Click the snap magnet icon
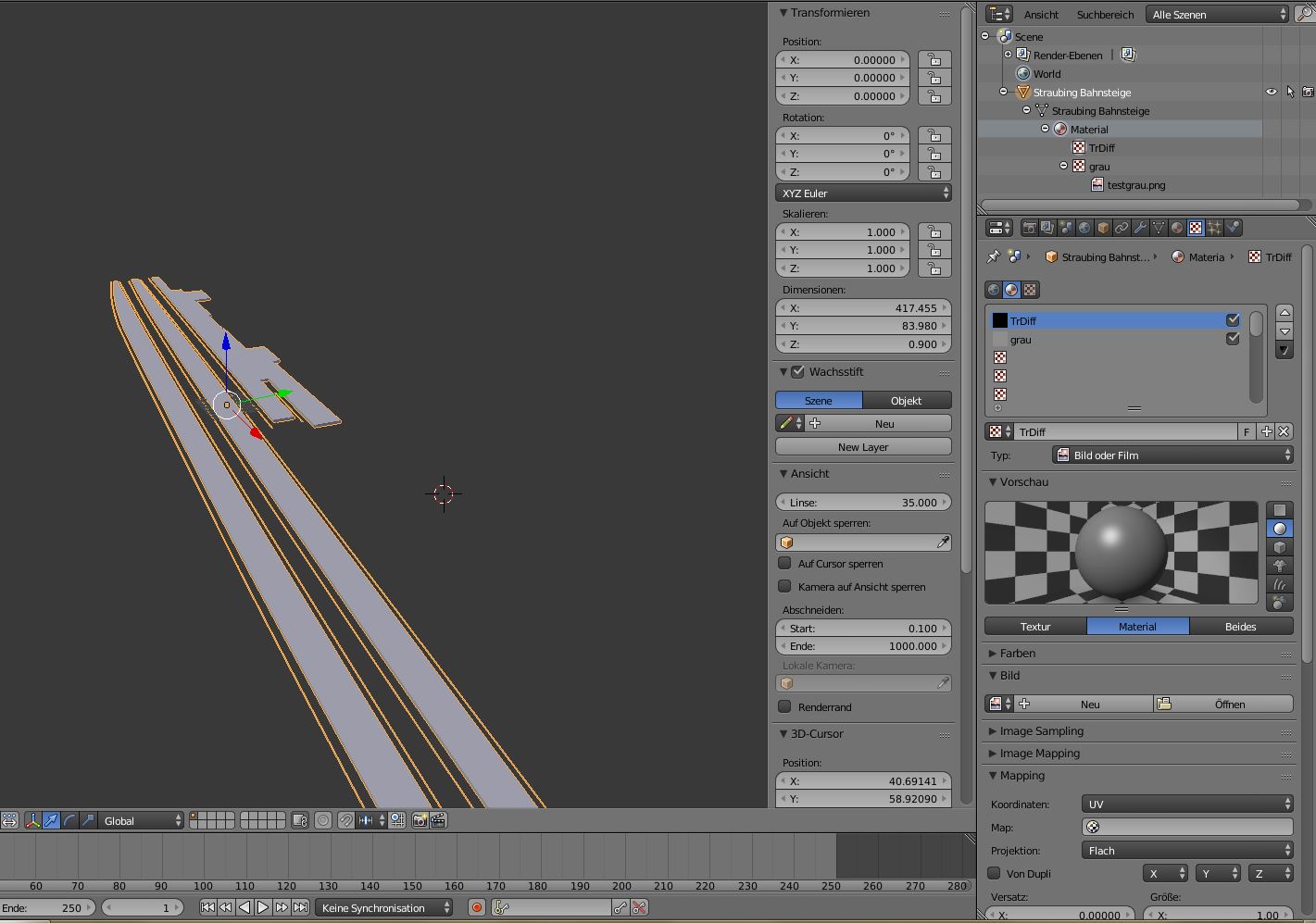Screen dimensions: 1316x923 tap(345, 820)
